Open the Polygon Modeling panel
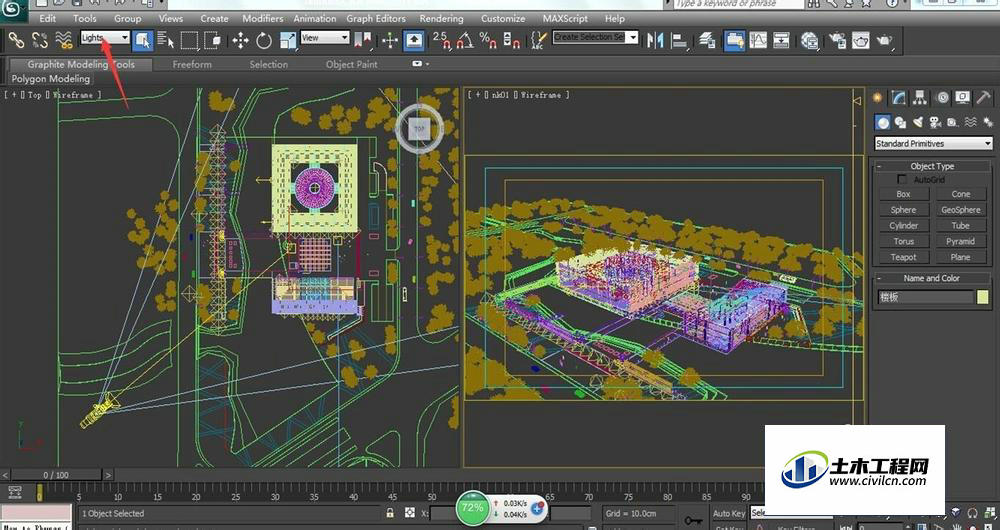Screen dimensions: 1000x530 [x=51, y=78]
